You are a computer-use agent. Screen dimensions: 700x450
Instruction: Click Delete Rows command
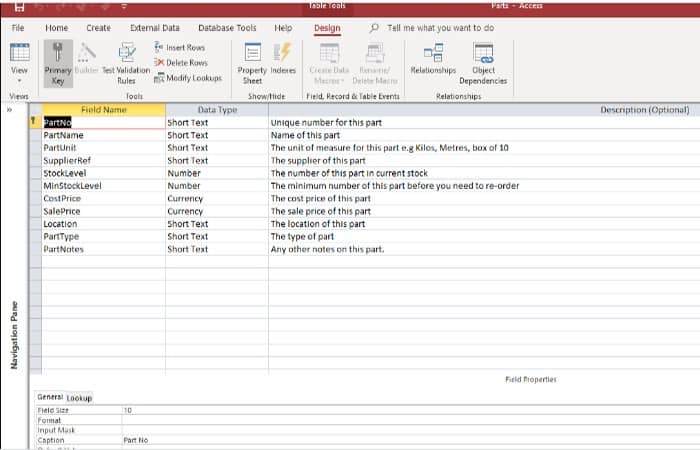181,63
